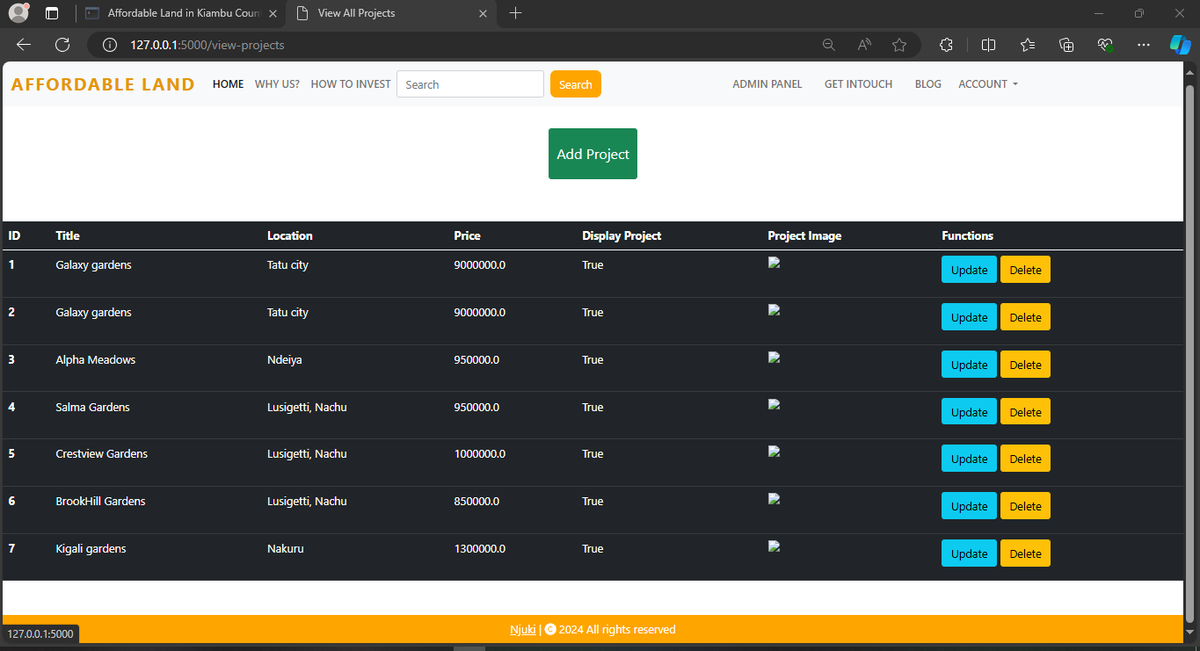Image resolution: width=1200 pixels, height=651 pixels.
Task: Click the read aloud icon
Action: coord(864,45)
